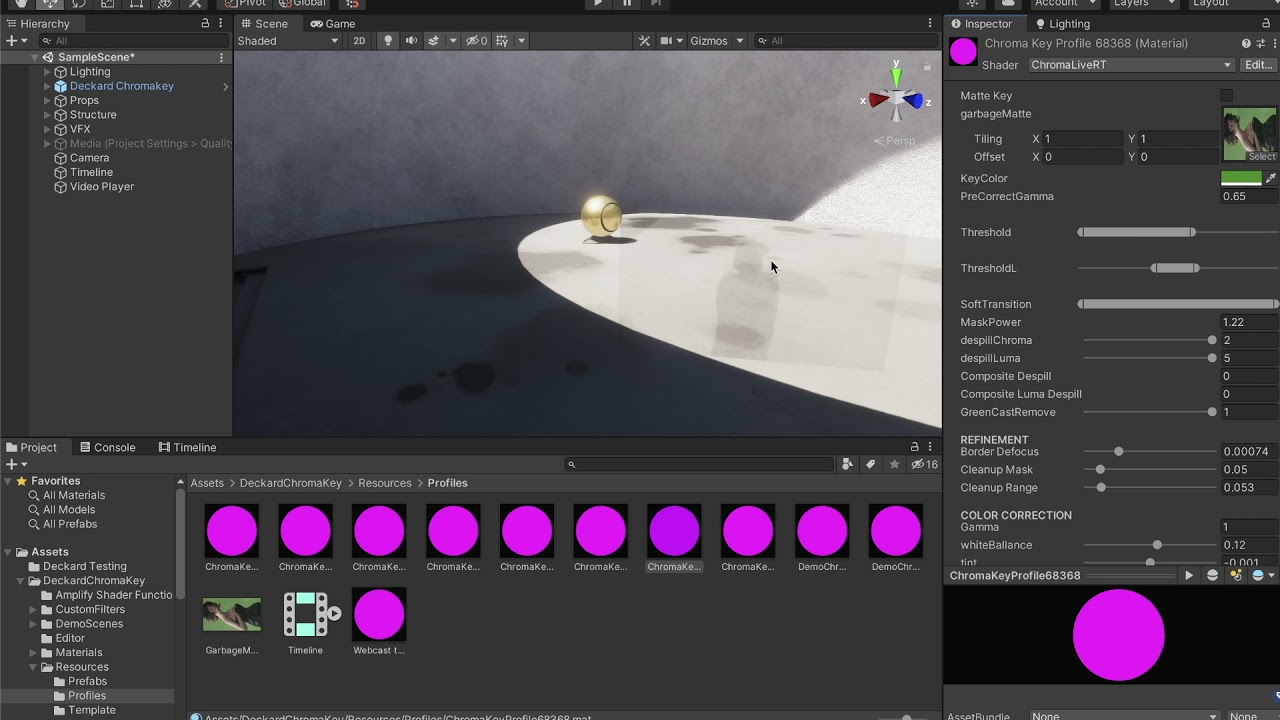Open Gizmos dropdown arrow
Viewport: 1280px width, 720px height.
click(740, 41)
